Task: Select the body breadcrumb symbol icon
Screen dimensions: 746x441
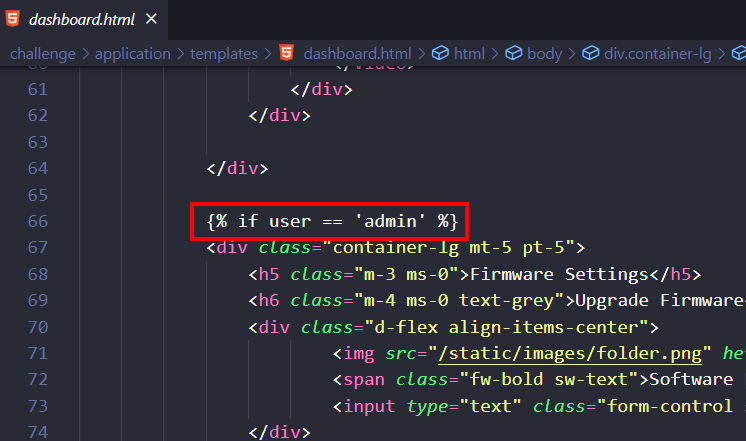Action: click(x=514, y=54)
